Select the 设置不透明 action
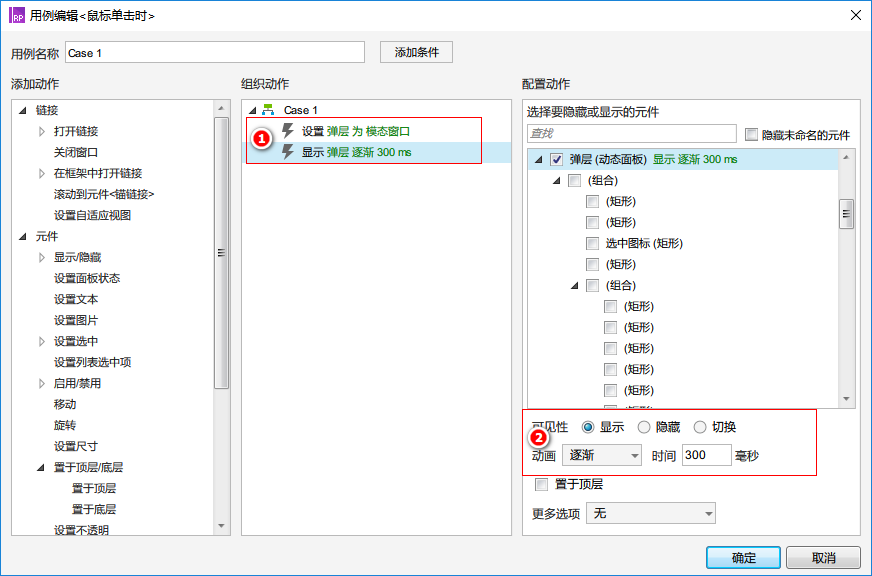This screenshot has width=872, height=576. pyautogui.click(x=81, y=530)
